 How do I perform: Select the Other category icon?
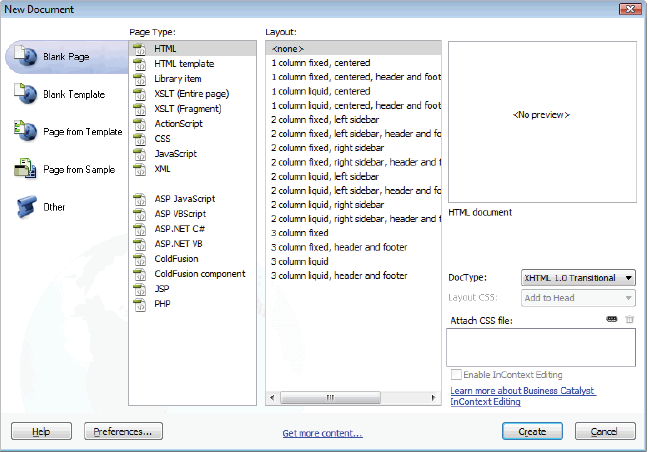click(25, 207)
